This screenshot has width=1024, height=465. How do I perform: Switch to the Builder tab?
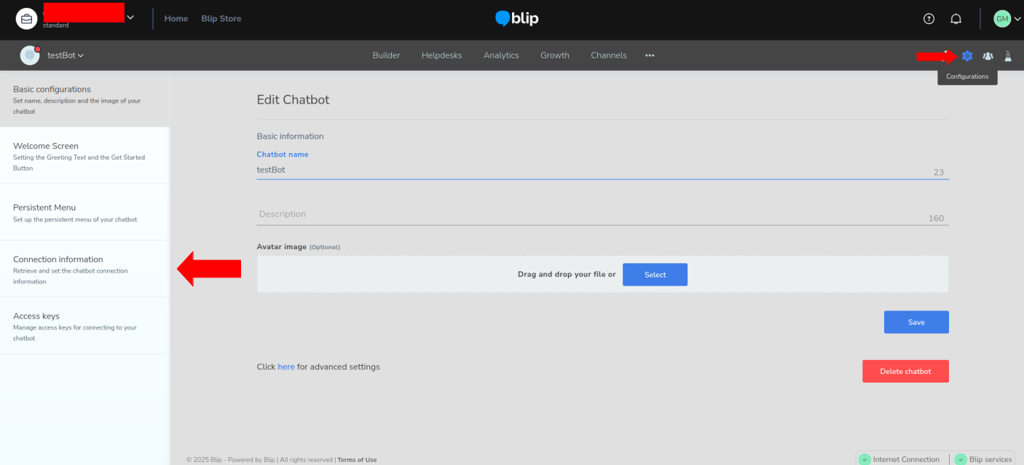click(386, 56)
